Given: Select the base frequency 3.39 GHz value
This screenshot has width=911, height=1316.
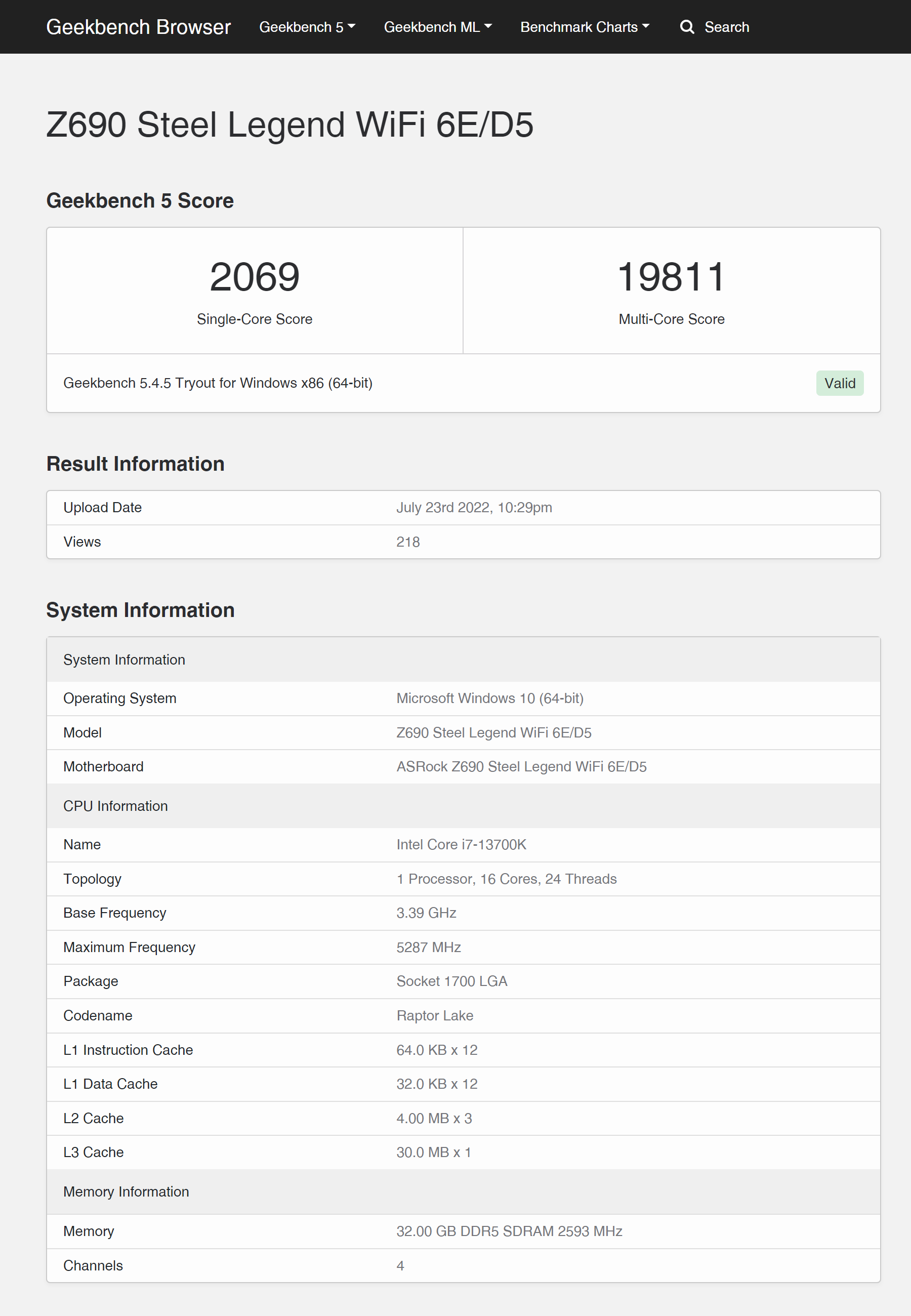Looking at the screenshot, I should [426, 913].
